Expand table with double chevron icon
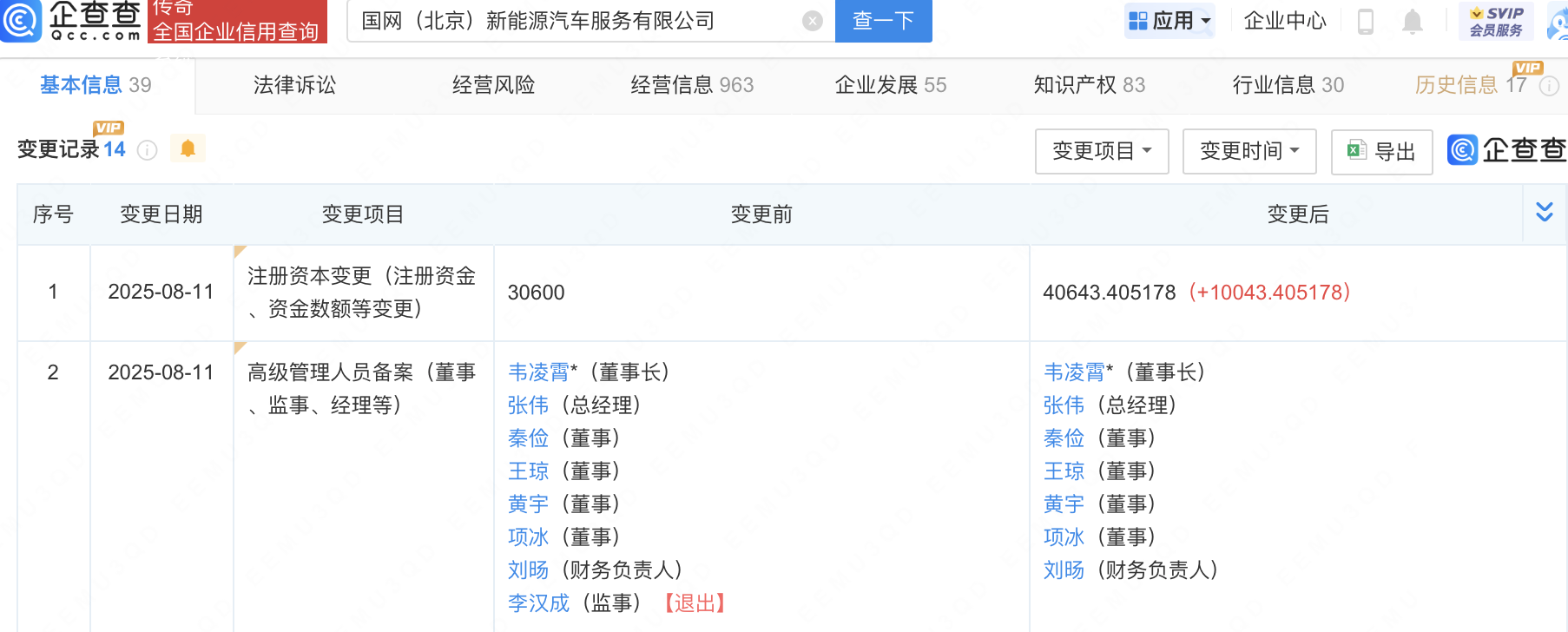1568x632 pixels. point(1545,213)
